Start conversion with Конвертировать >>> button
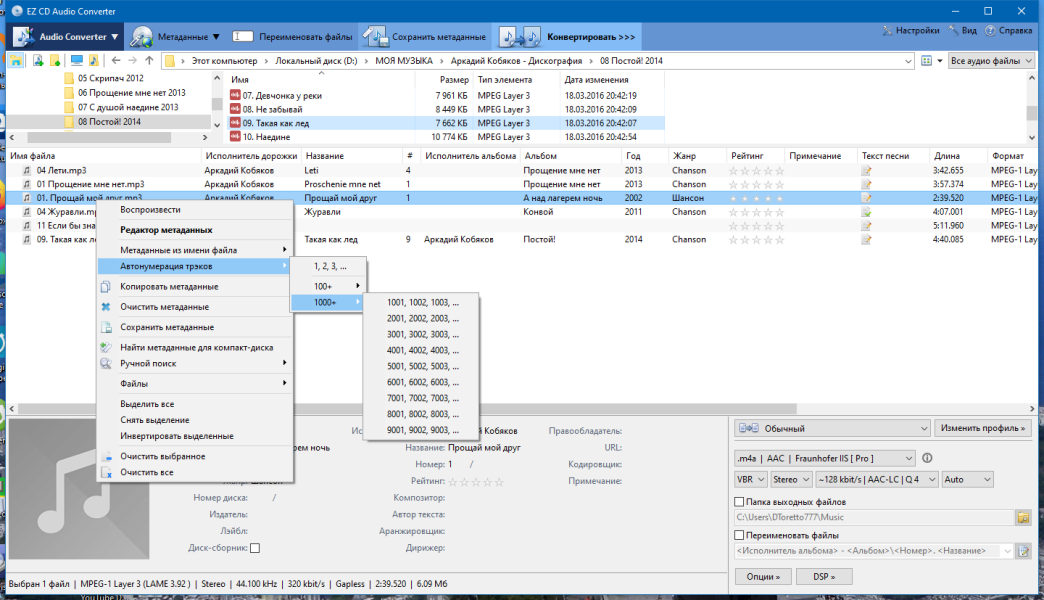 click(x=568, y=37)
